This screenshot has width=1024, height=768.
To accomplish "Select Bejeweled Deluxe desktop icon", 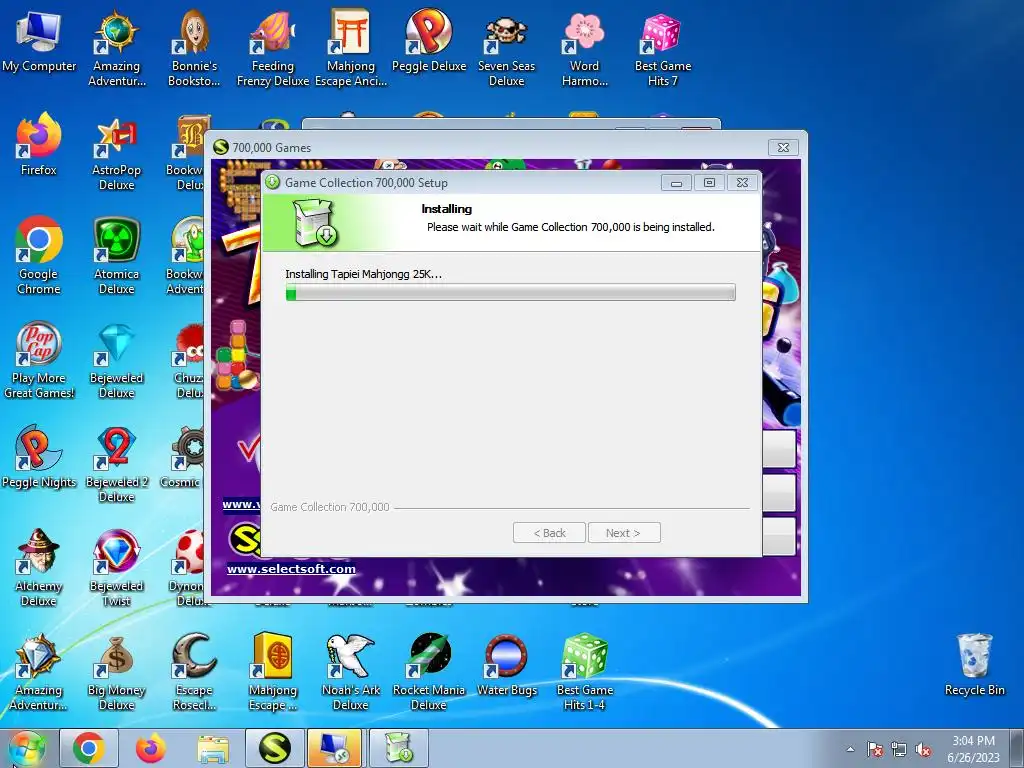I will (x=116, y=360).
